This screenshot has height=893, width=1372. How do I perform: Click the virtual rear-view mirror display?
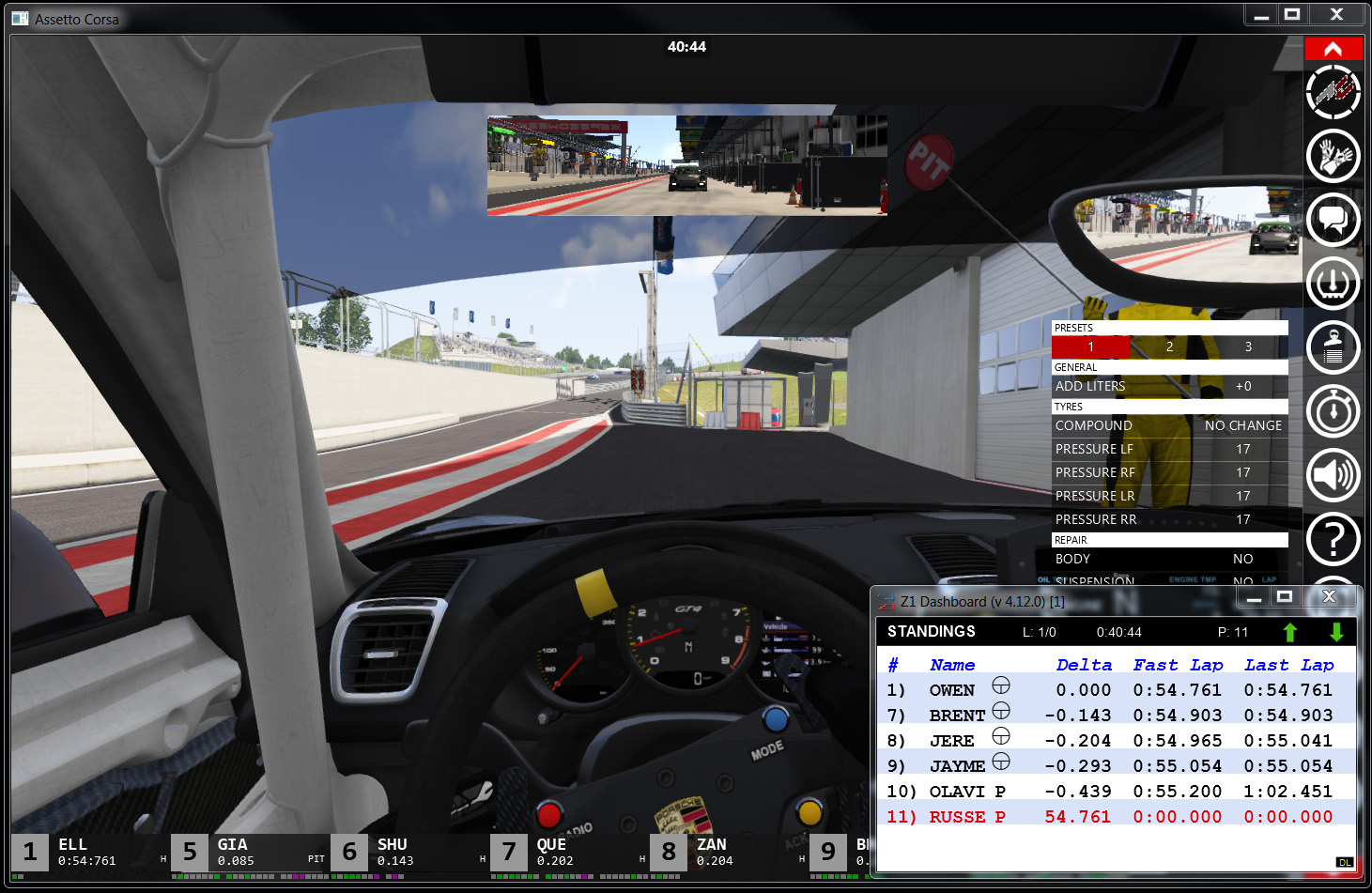point(686,165)
